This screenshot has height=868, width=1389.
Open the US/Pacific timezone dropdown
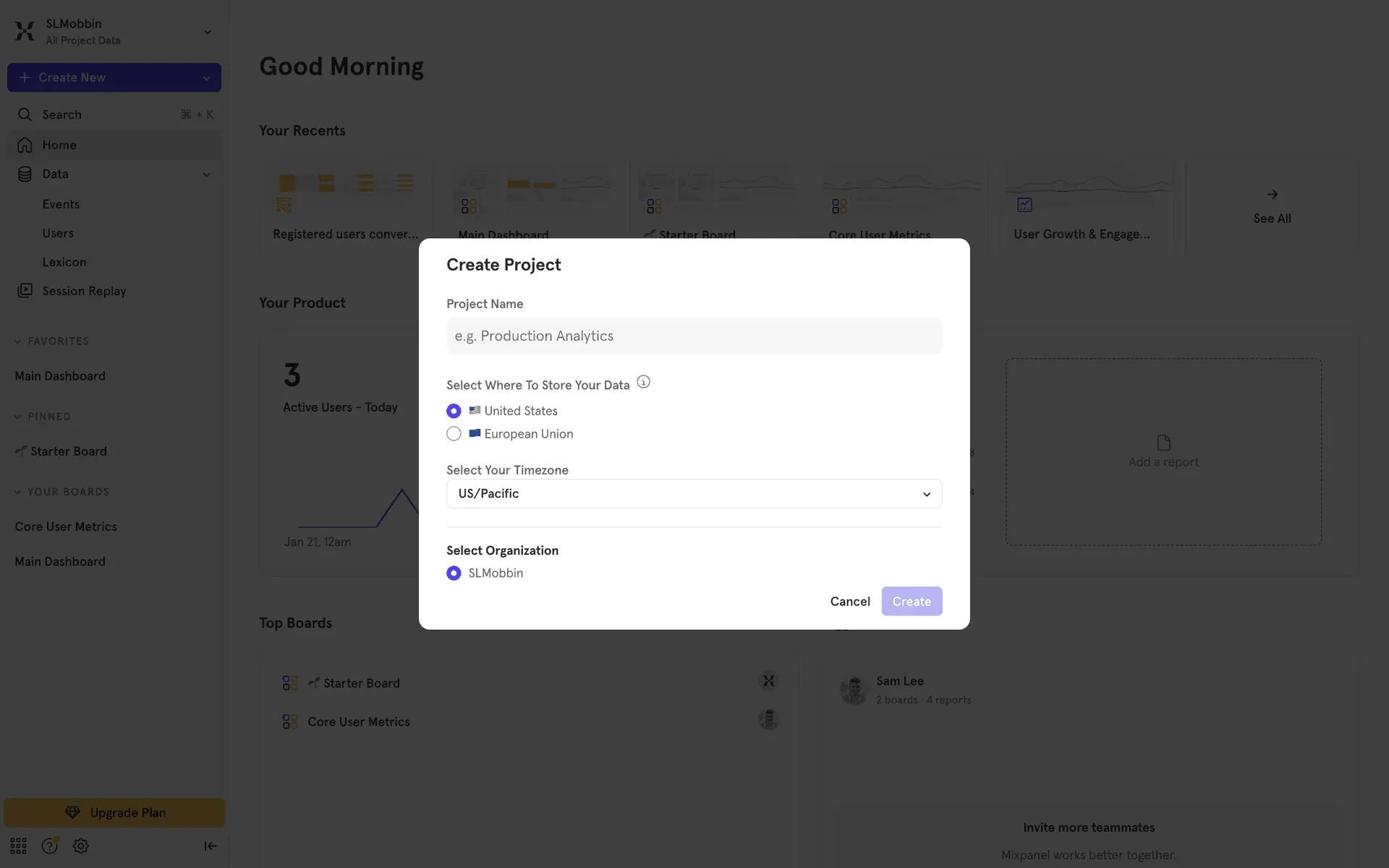694,494
